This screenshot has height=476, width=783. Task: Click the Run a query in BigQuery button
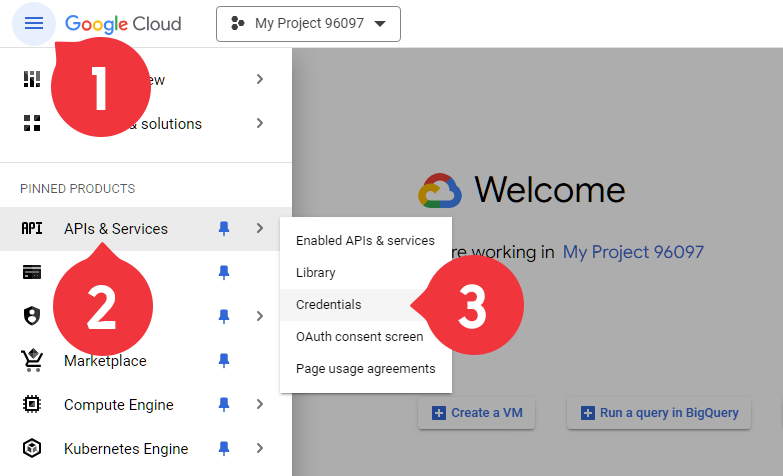click(x=659, y=413)
